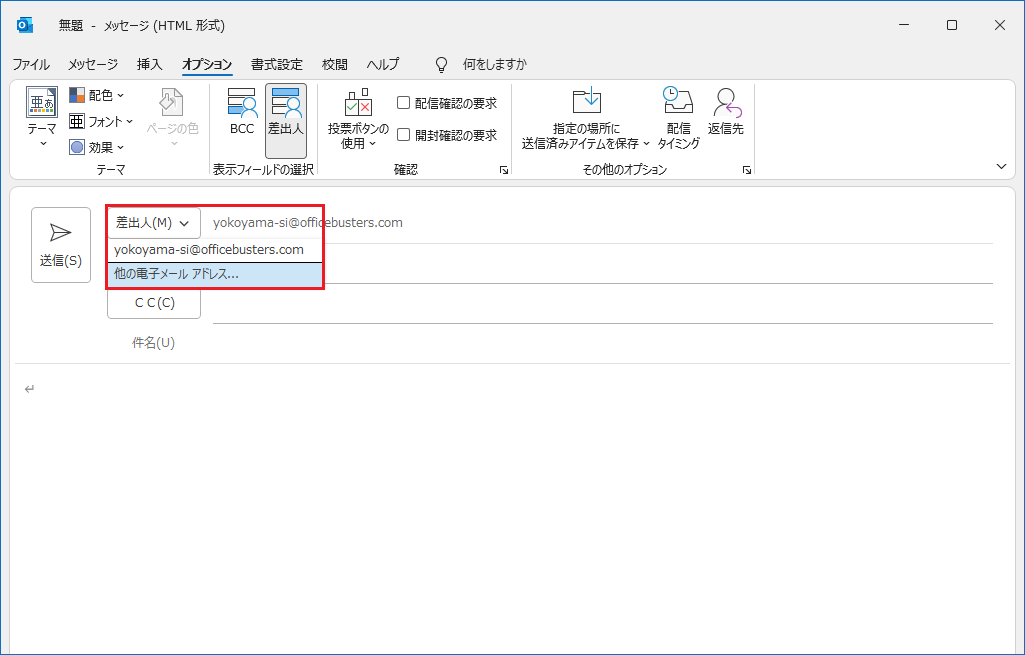Open the フォント fonts dropdown

tap(101, 121)
